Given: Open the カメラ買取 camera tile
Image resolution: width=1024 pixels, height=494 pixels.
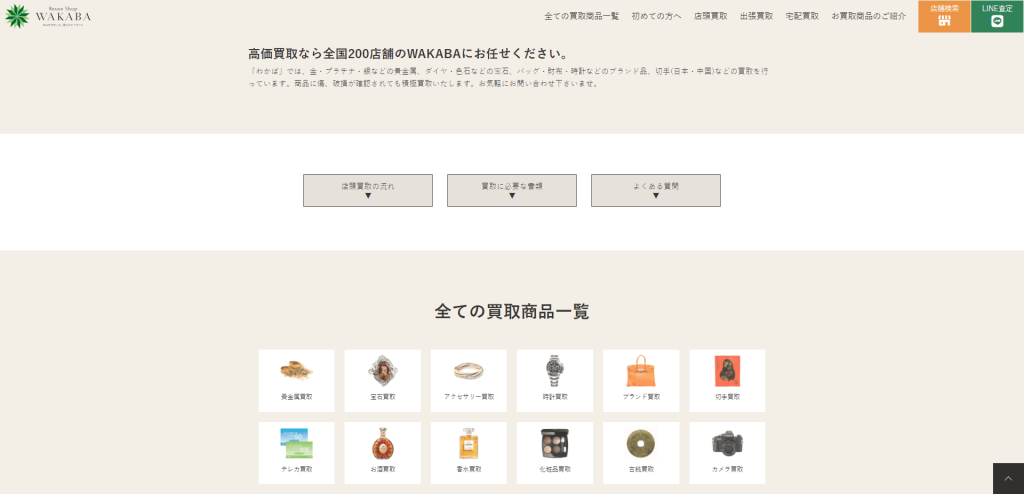Looking at the screenshot, I should 727,452.
